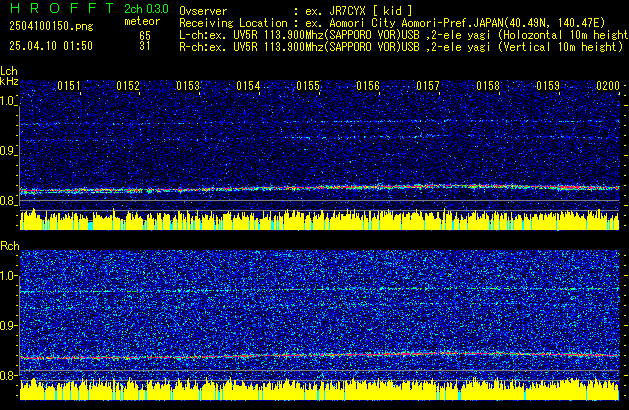Click the Rch yellow signal level bar graph
This screenshot has height=410, width=629.
pos(320,389)
